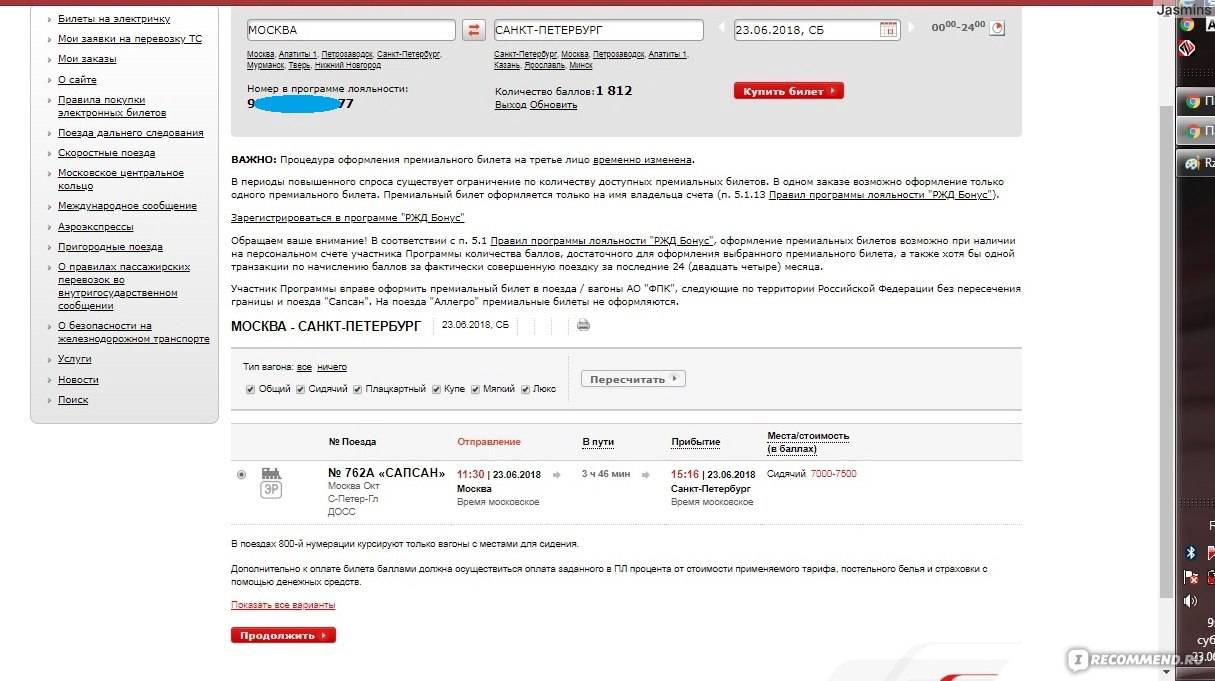
Task: Open Аэроэкспрессы sidebar item
Action: point(95,227)
